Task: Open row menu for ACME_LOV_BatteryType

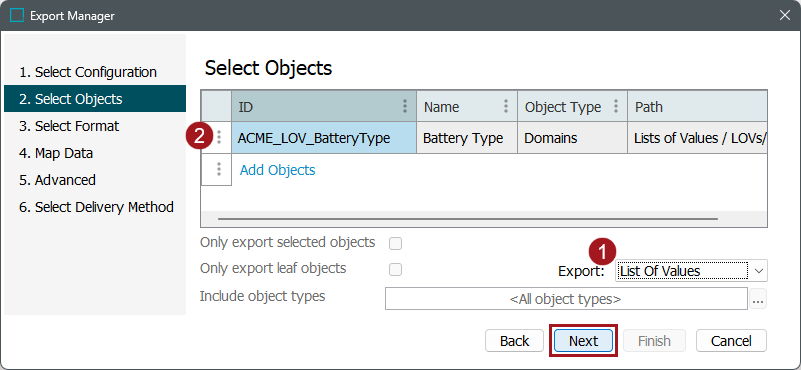Action: [219, 137]
